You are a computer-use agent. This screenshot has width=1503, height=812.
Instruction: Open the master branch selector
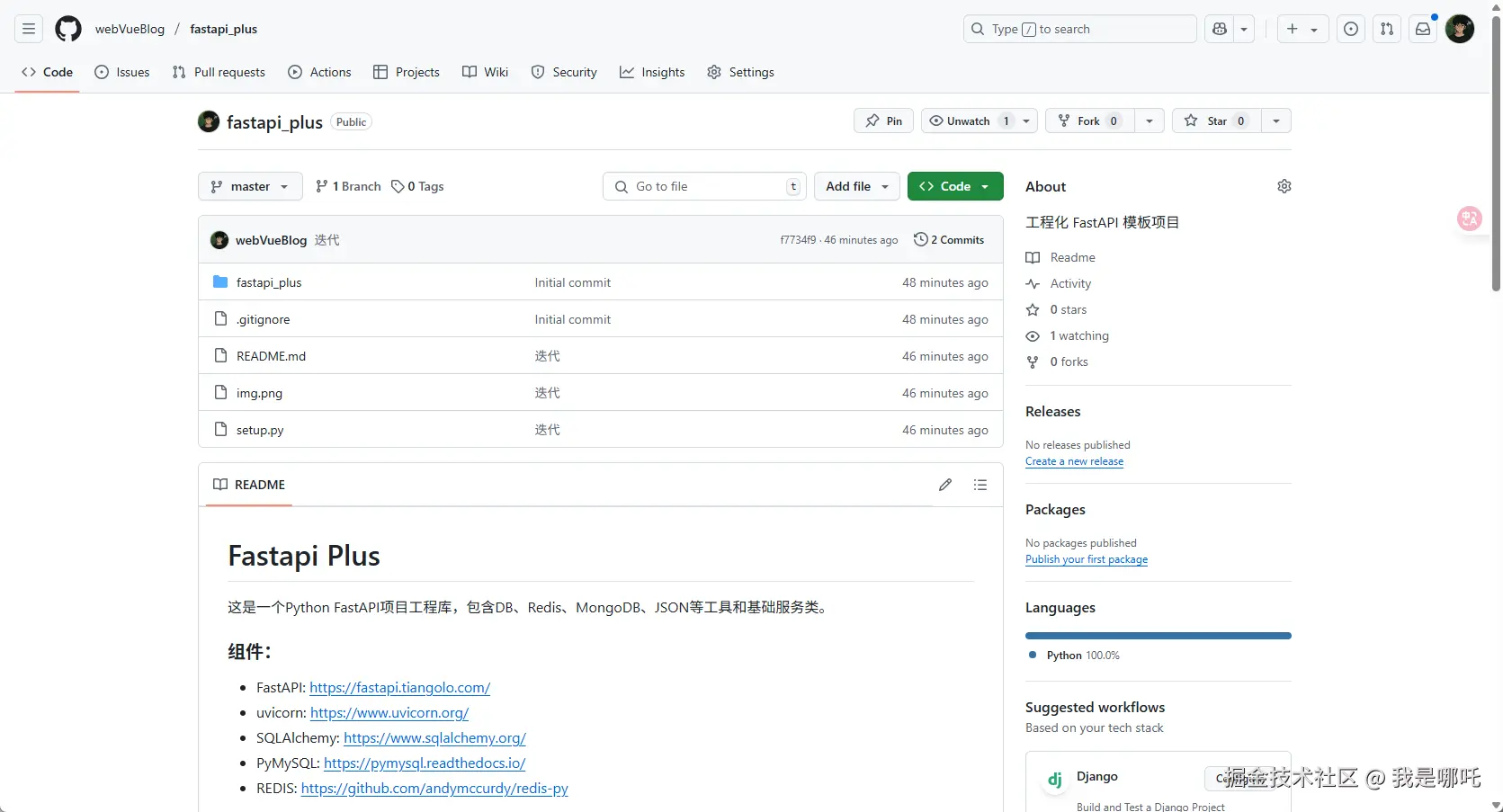tap(250, 186)
